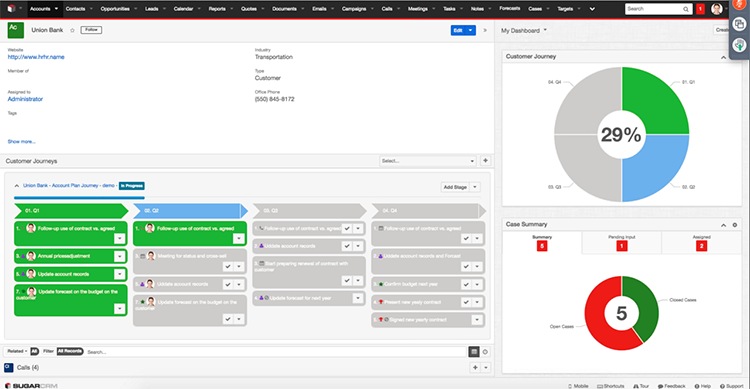Add a new customer journey with plus icon
This screenshot has width=750, height=389.
(x=485, y=161)
